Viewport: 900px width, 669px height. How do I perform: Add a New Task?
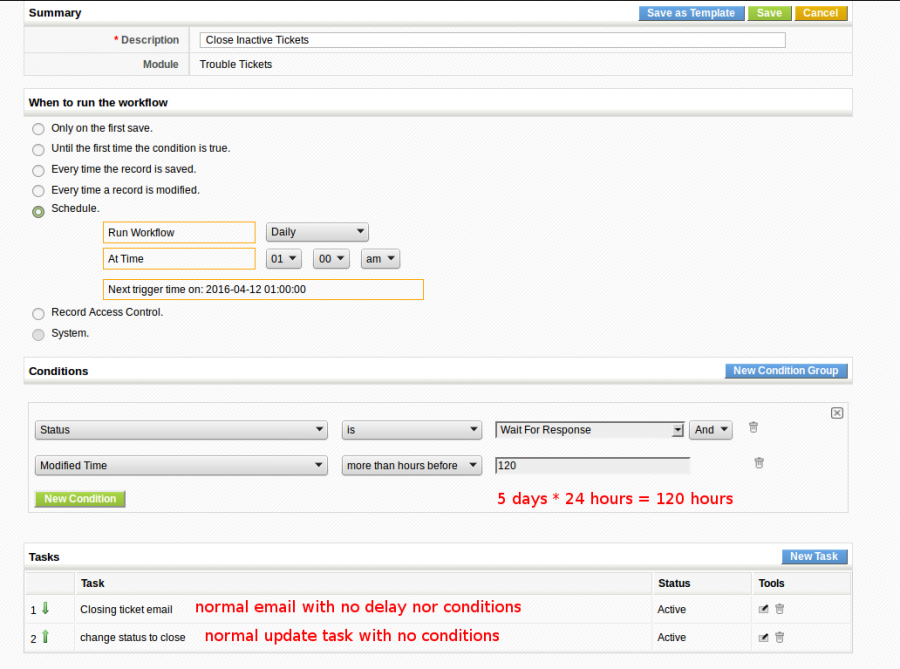point(814,557)
